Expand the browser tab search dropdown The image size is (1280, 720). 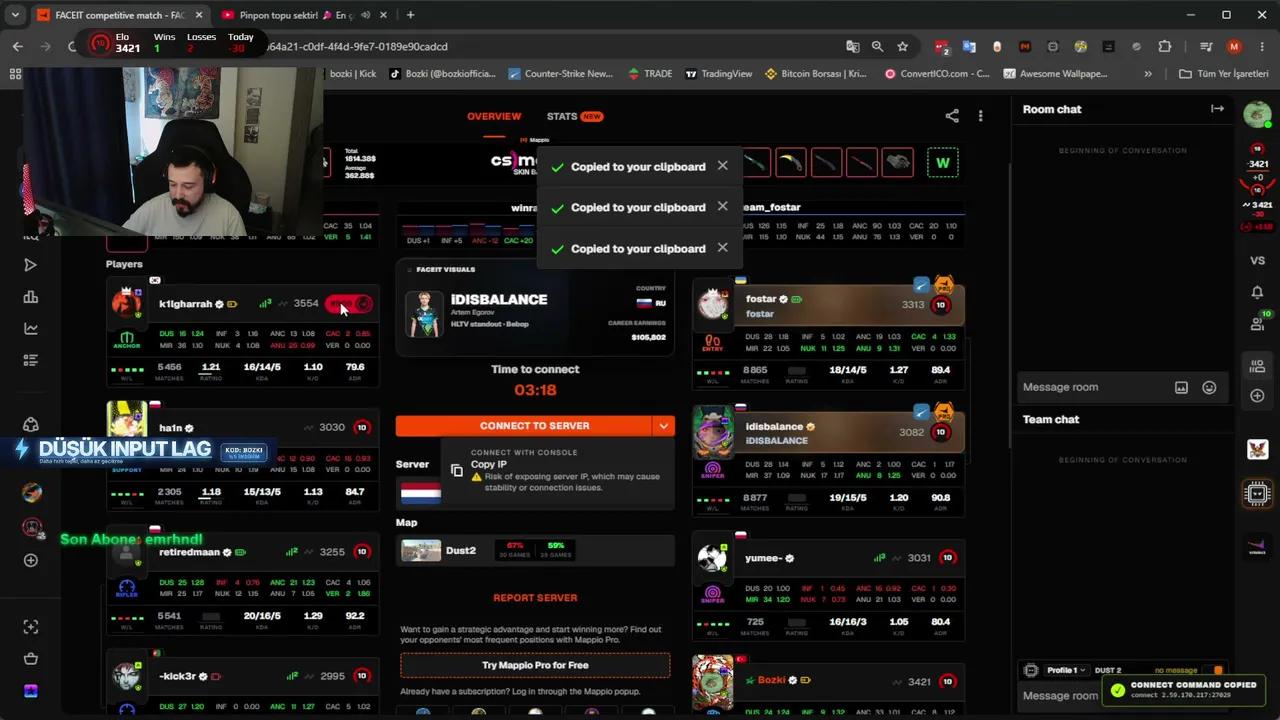pos(15,15)
